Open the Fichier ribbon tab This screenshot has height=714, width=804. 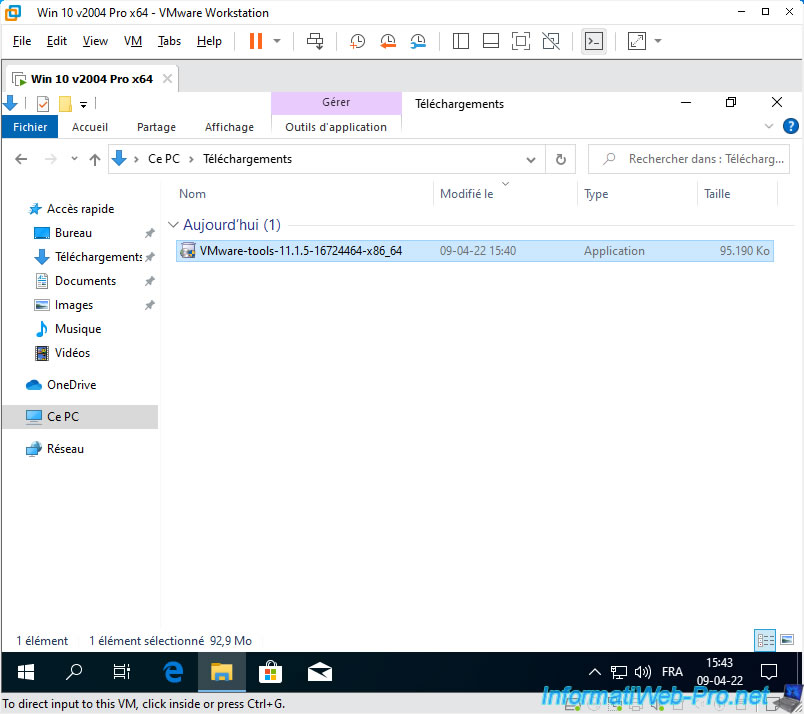pos(30,127)
